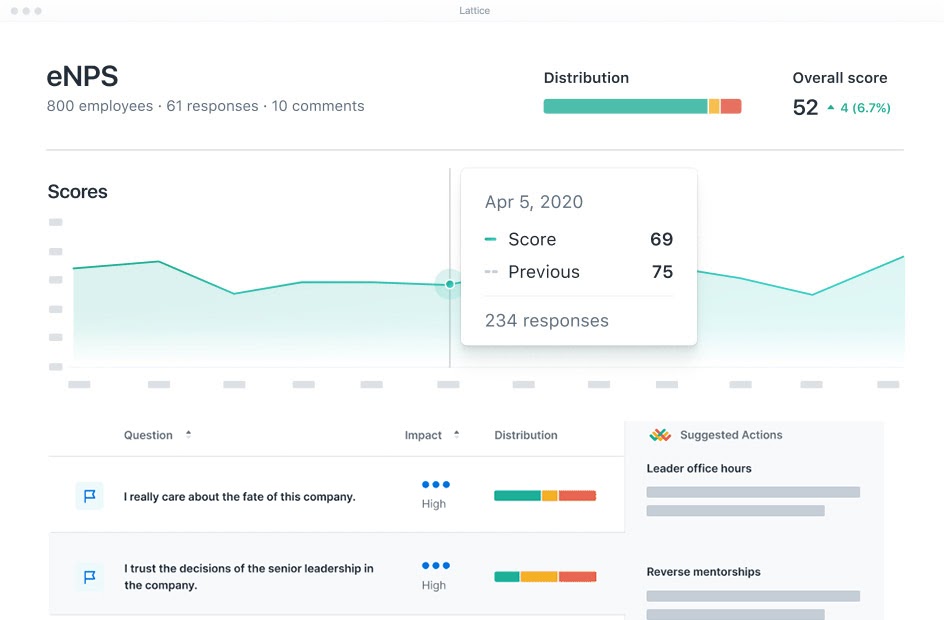Click the High impact dots for the leadership question

click(x=434, y=565)
